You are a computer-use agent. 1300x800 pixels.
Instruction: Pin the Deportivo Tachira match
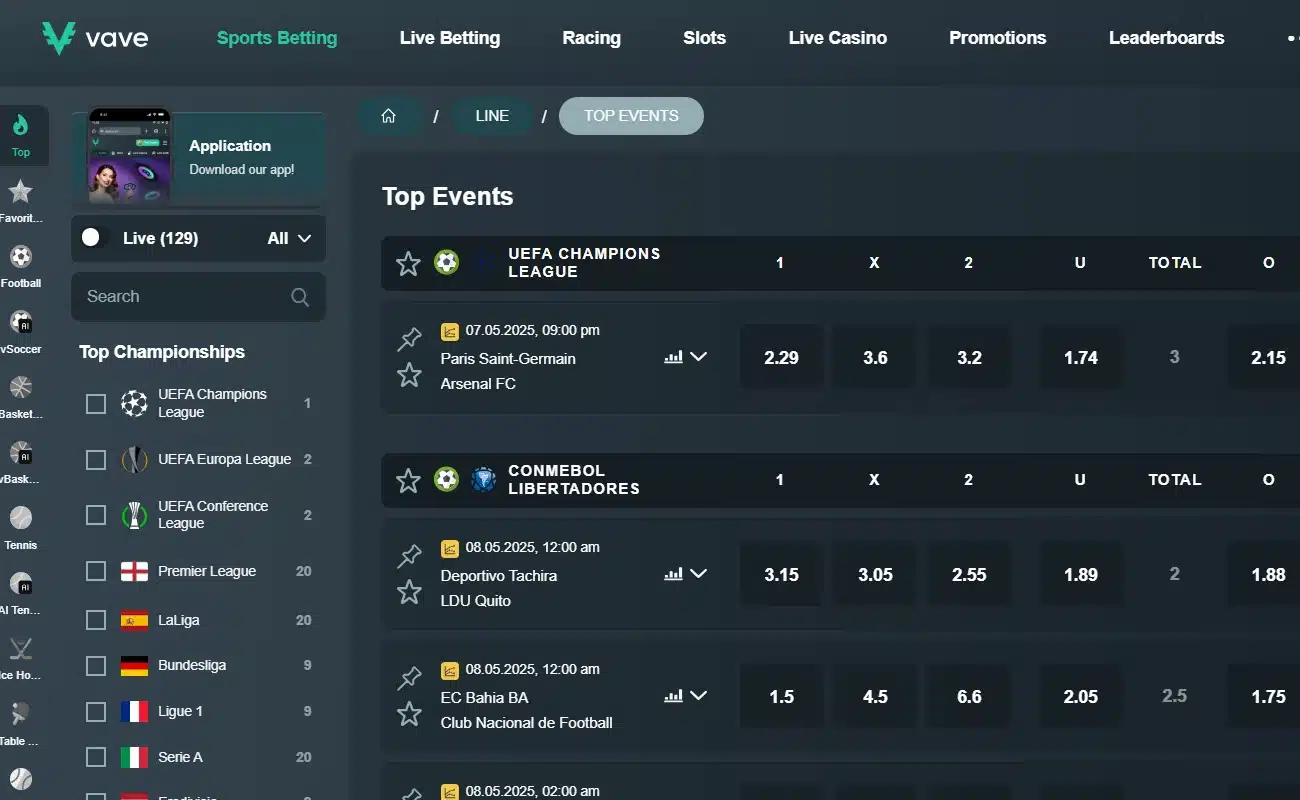click(x=409, y=557)
